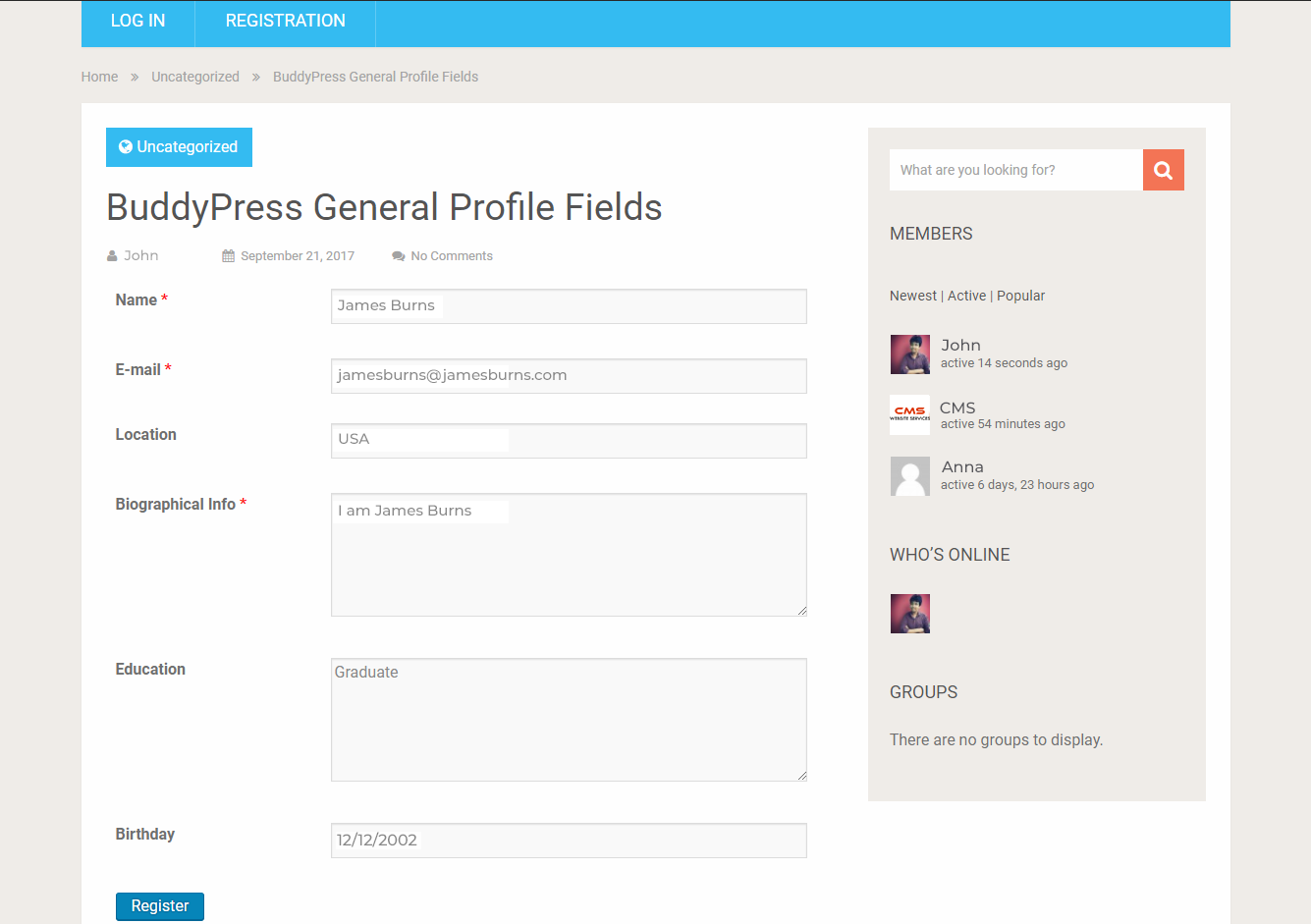Click the orange search magnifier button
Viewport: 1311px width, 924px height.
pos(1163,170)
